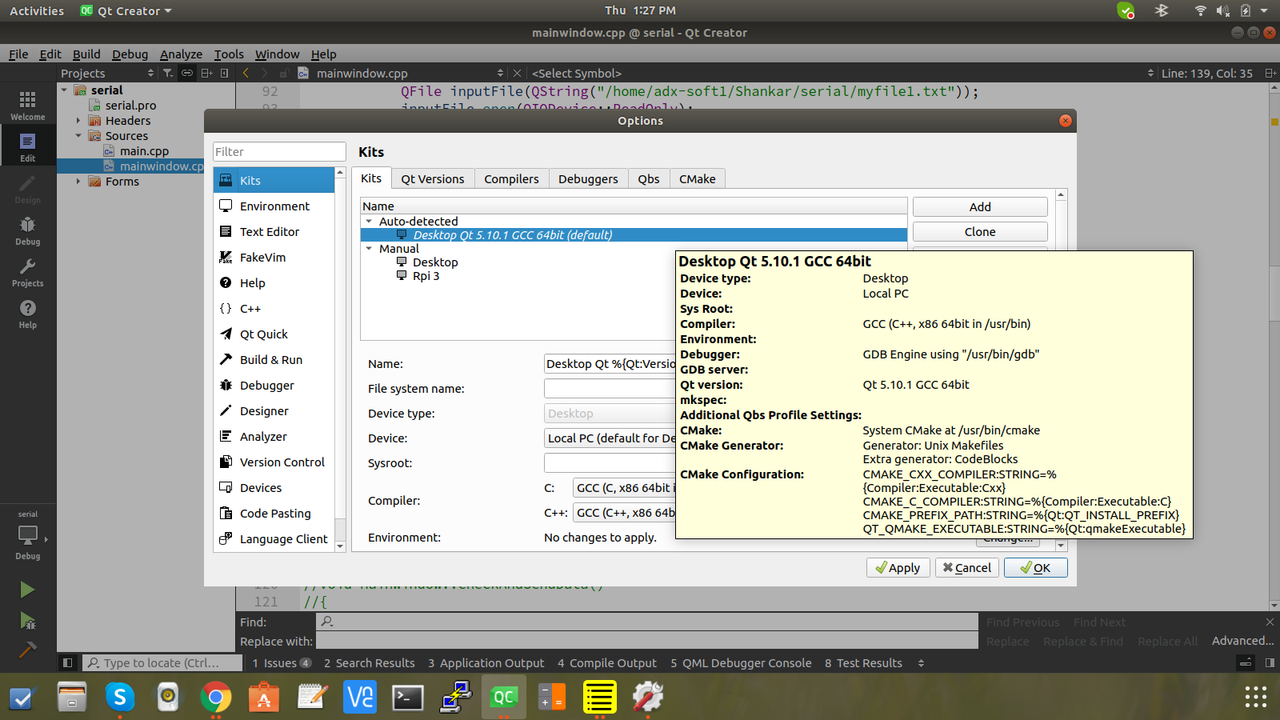
Task: Switch to the Debuggers tab
Action: pyautogui.click(x=588, y=179)
